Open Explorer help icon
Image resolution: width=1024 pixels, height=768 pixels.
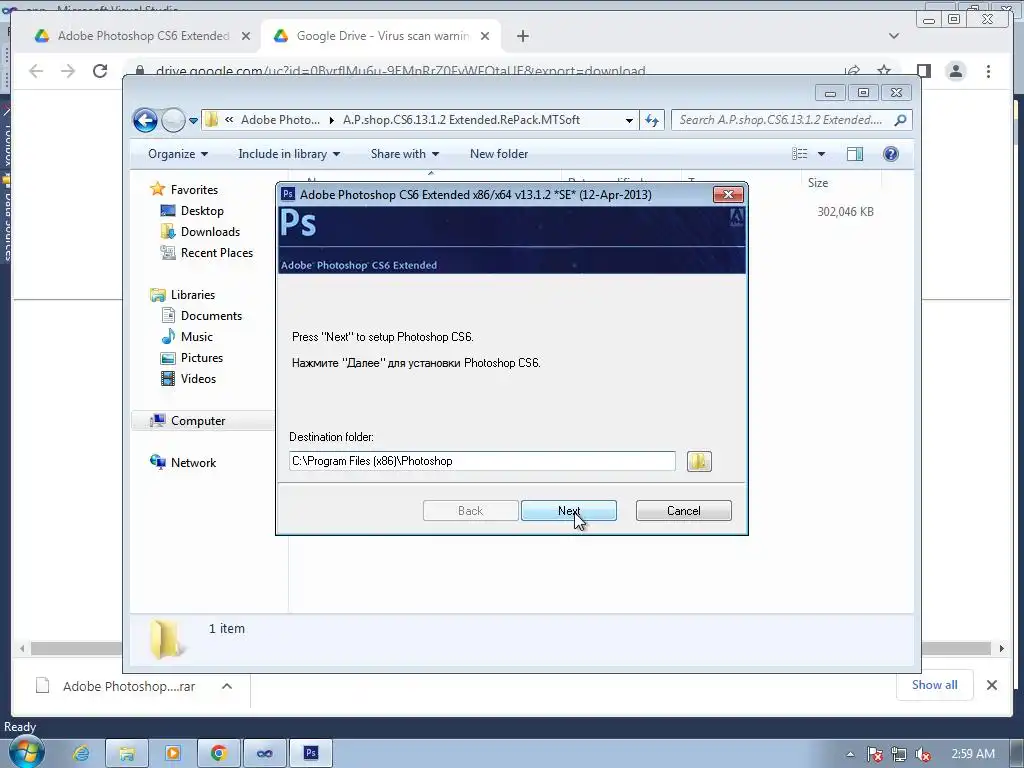(890, 154)
